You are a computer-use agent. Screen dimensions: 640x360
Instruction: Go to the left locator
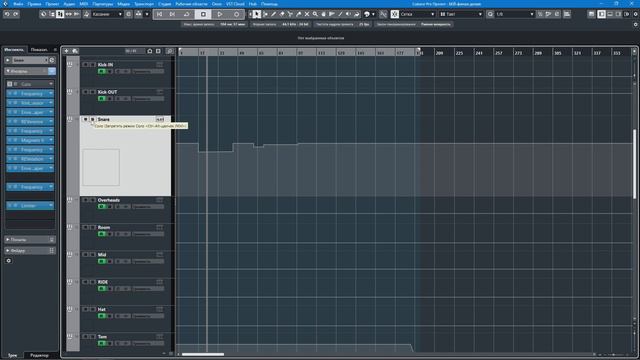159,14
